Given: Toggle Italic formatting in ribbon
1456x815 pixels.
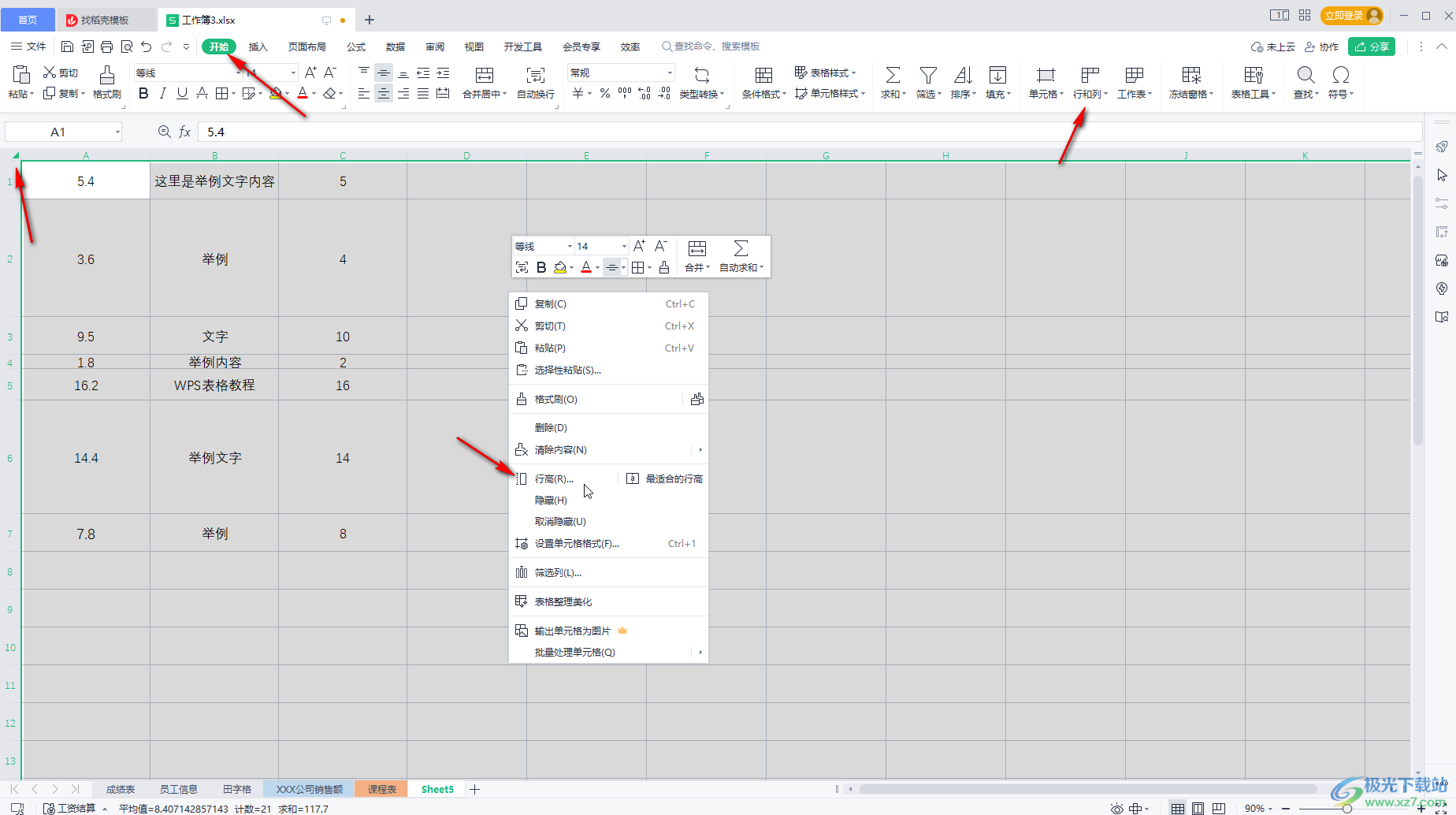Looking at the screenshot, I should [163, 94].
